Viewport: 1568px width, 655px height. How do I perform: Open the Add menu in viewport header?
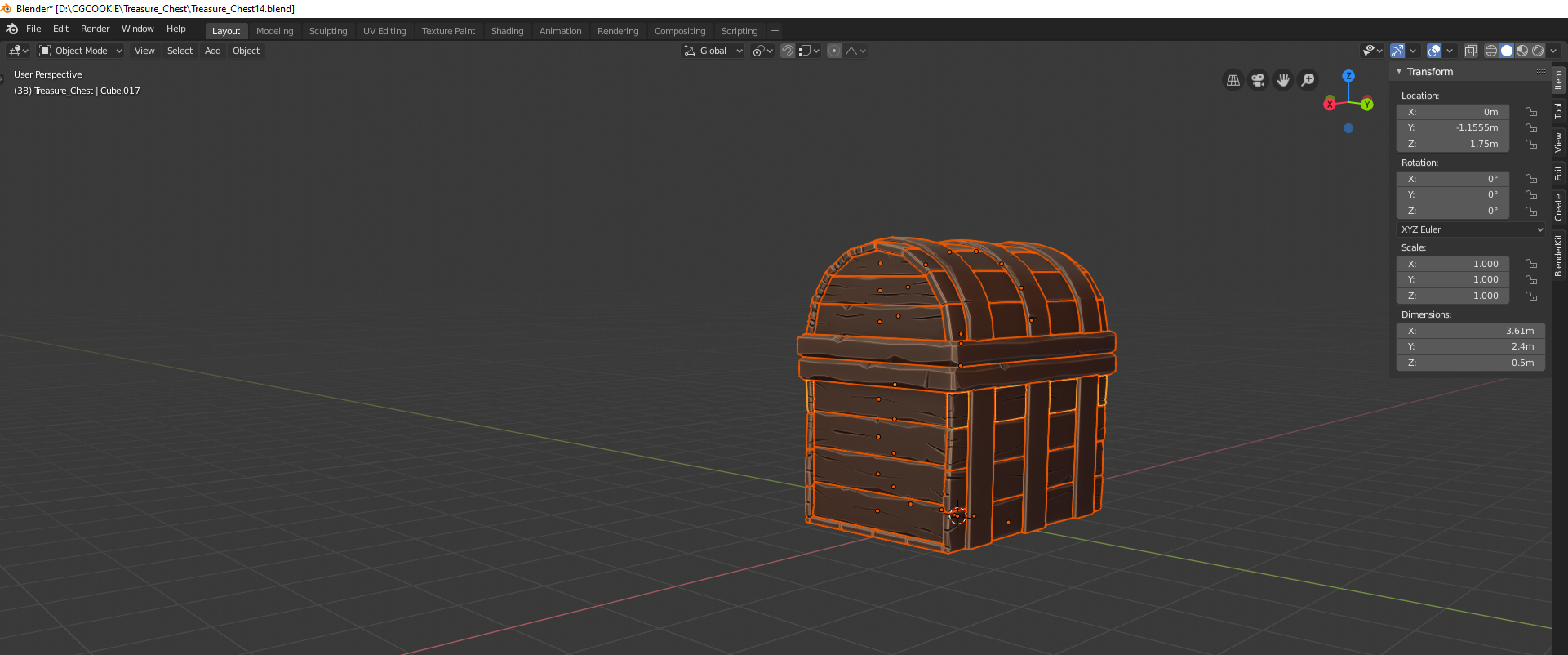pos(212,51)
